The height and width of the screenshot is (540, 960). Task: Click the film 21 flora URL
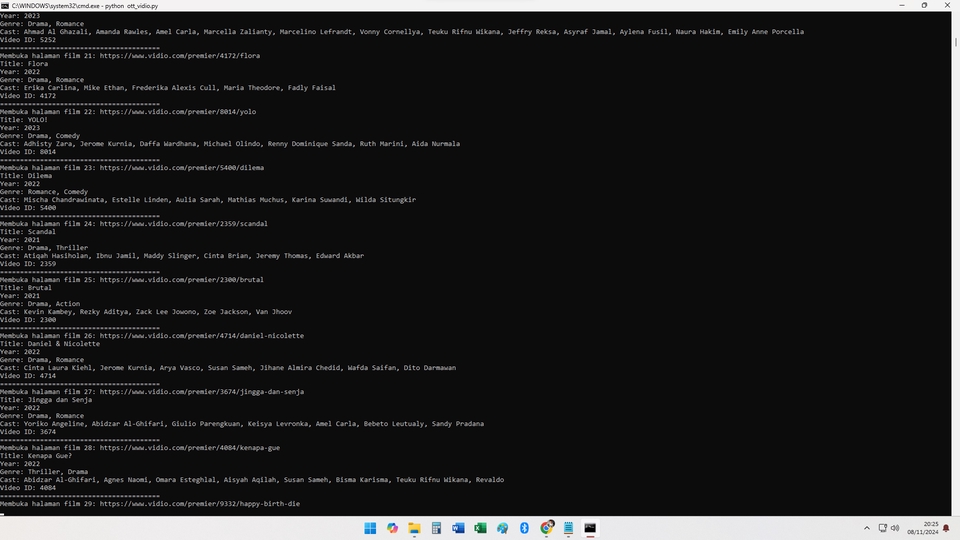coord(180,56)
